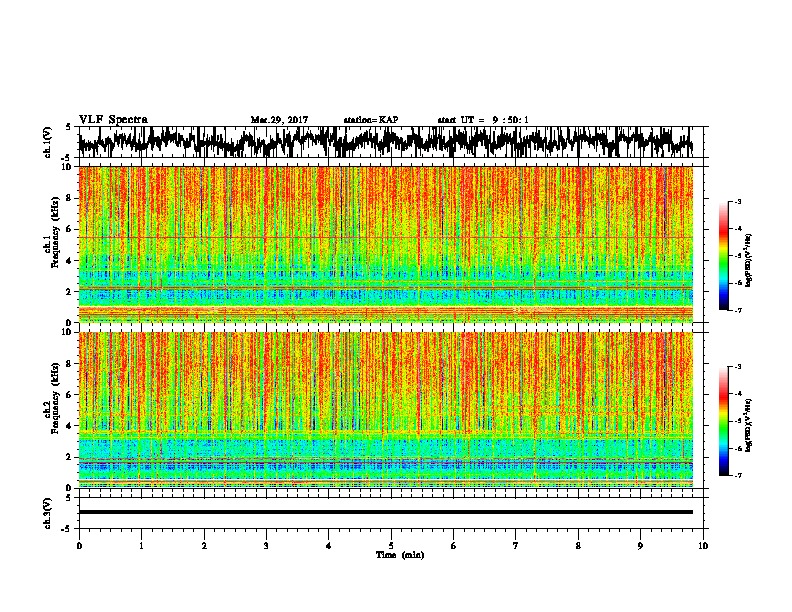Screen dimensions: 792x612
Task: Click the "VLF Spectra" plot title
Action: point(113,120)
